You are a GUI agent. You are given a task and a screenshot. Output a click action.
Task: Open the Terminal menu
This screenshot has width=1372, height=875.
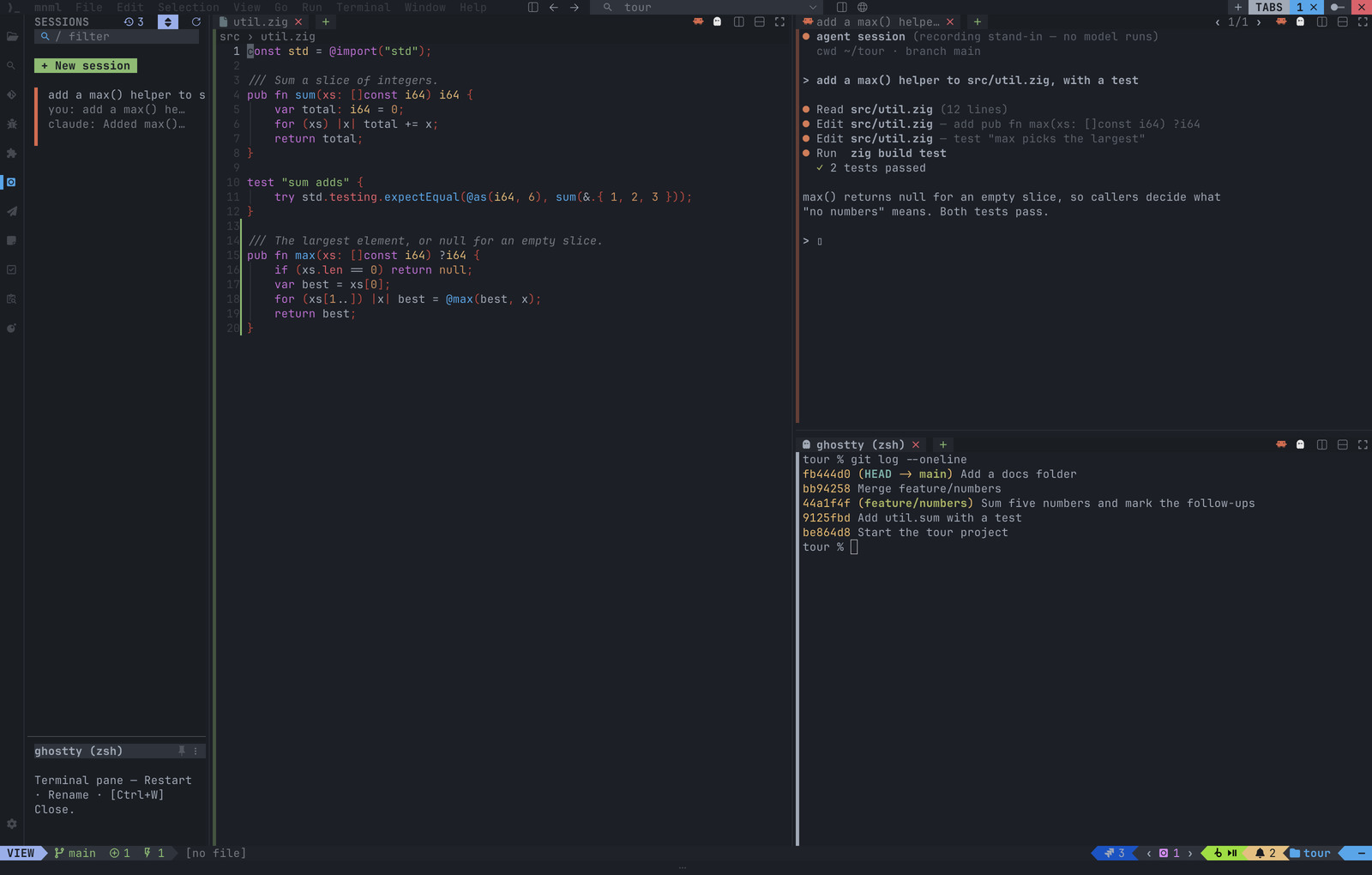pyautogui.click(x=364, y=7)
